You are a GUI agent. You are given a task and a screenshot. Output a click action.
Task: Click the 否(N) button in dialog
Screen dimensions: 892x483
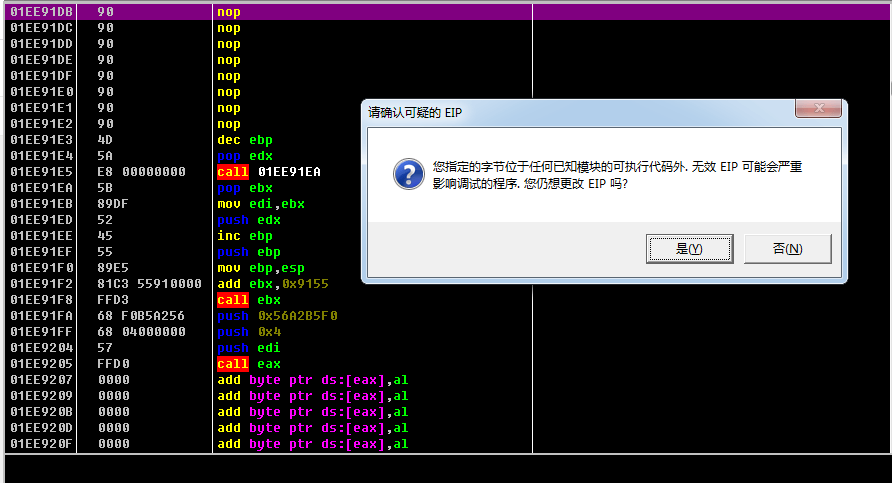[787, 249]
